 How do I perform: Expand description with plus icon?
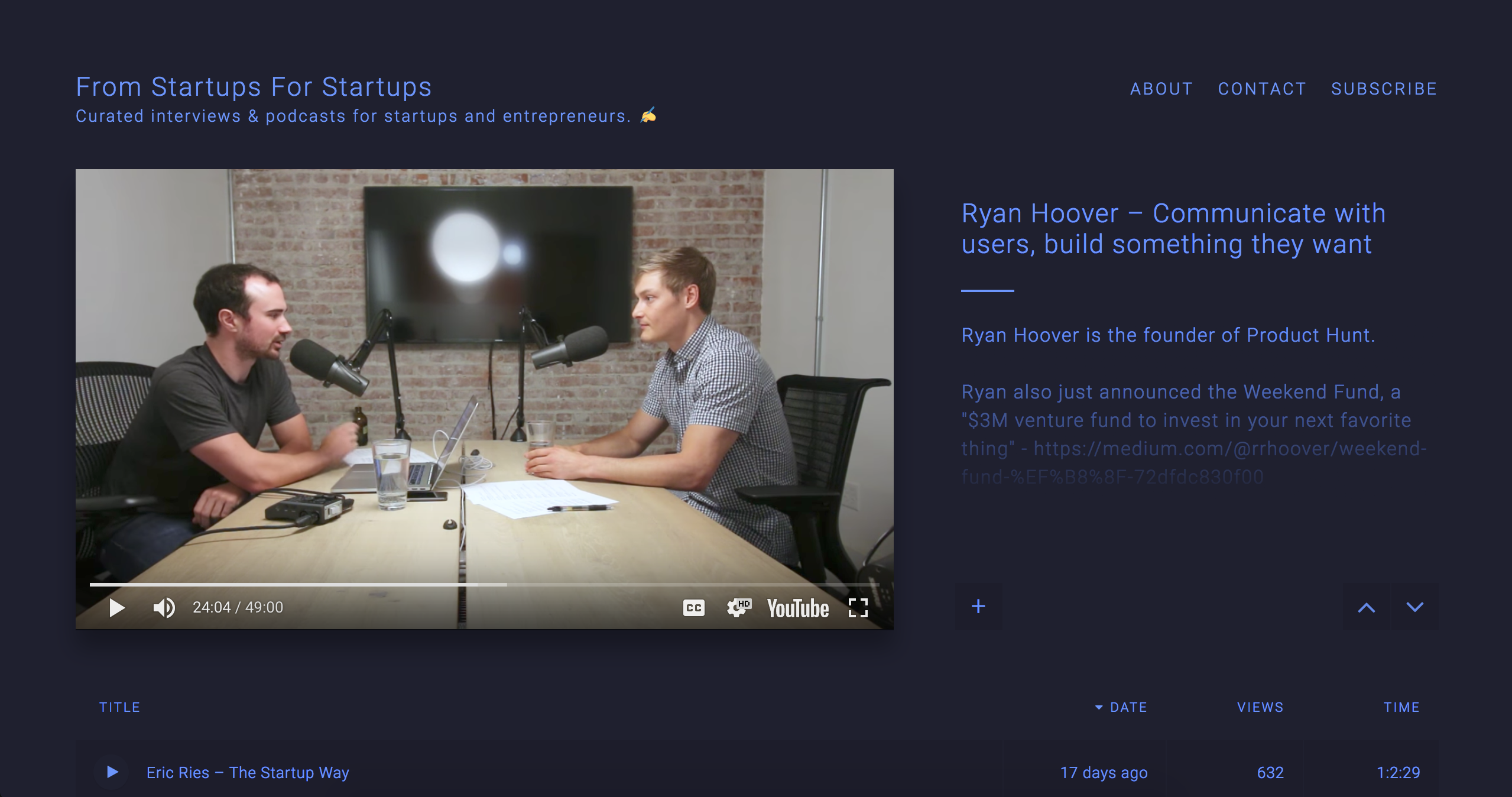(978, 607)
